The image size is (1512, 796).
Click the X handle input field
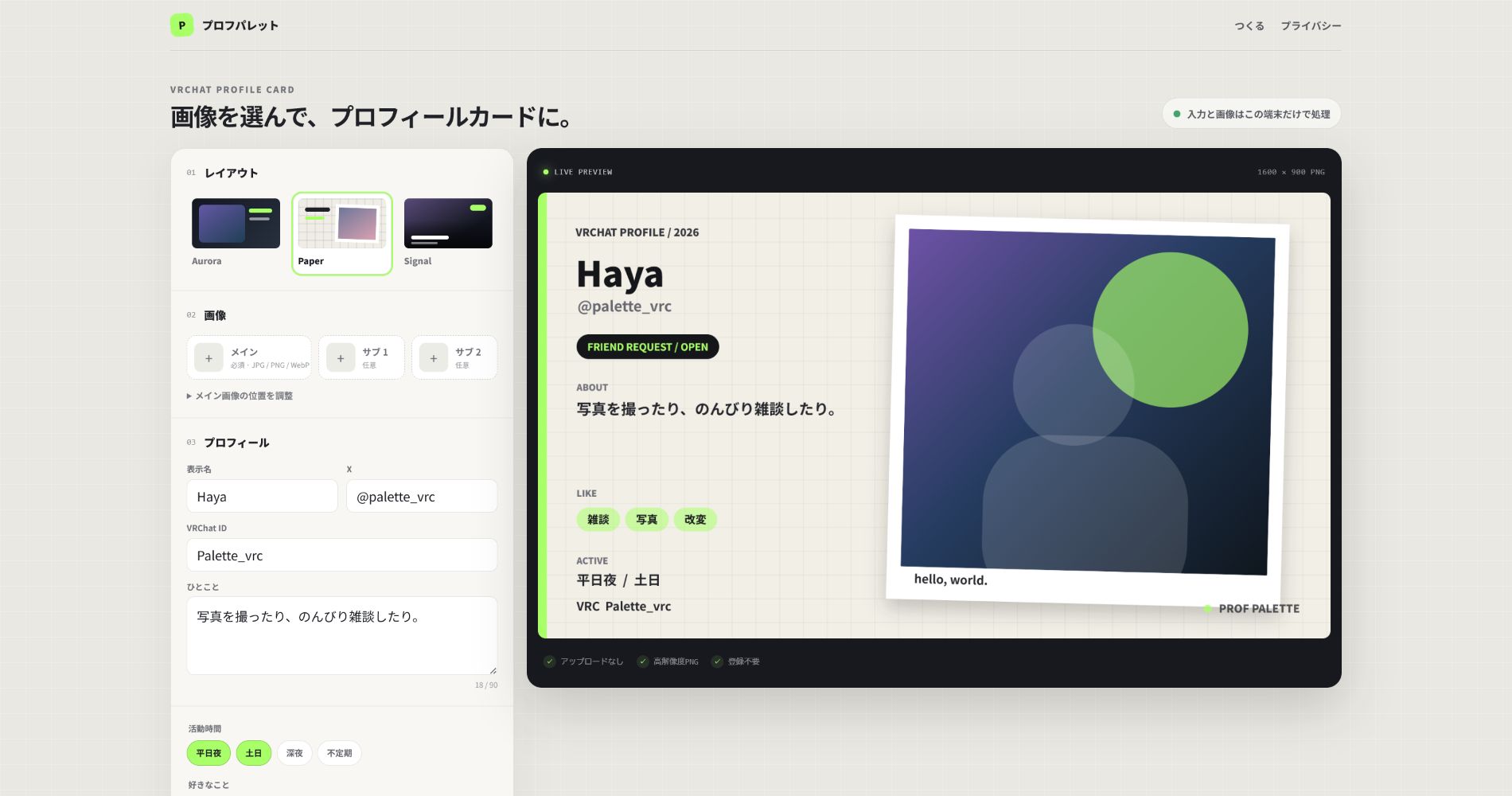tap(422, 496)
